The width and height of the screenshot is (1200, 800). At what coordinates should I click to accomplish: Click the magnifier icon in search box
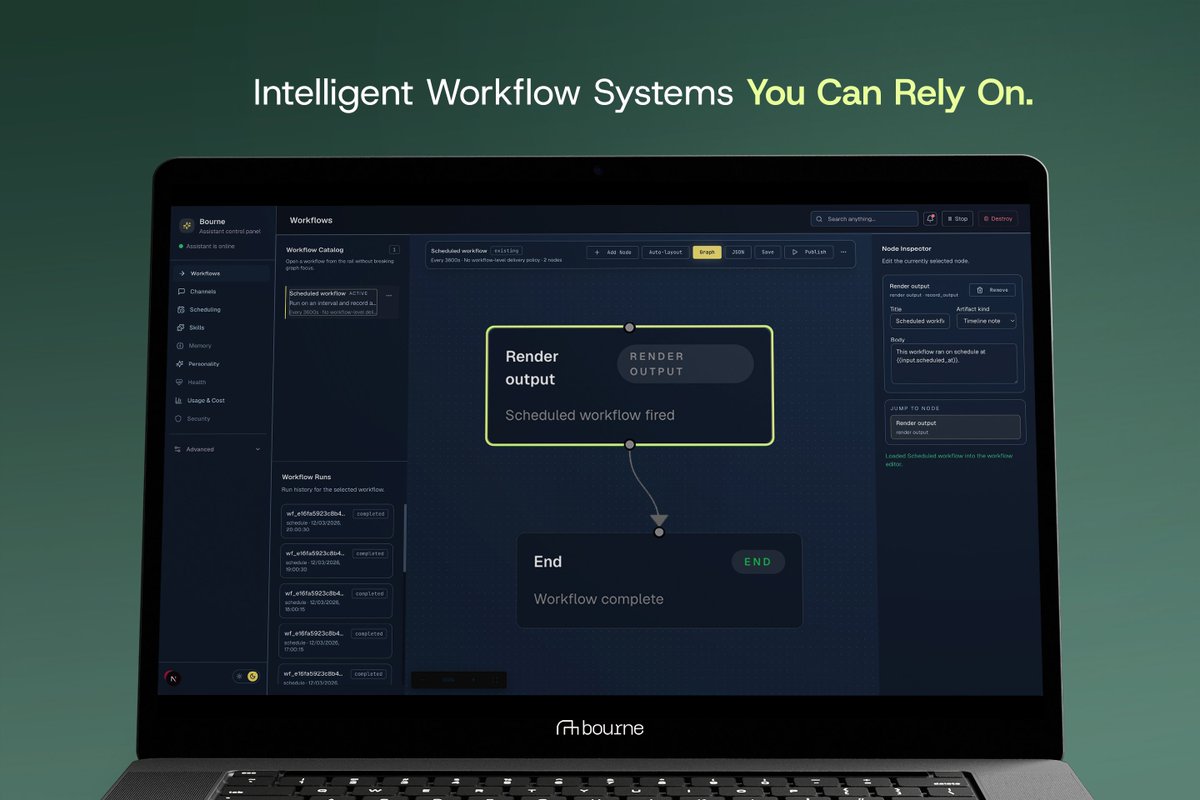click(x=820, y=218)
